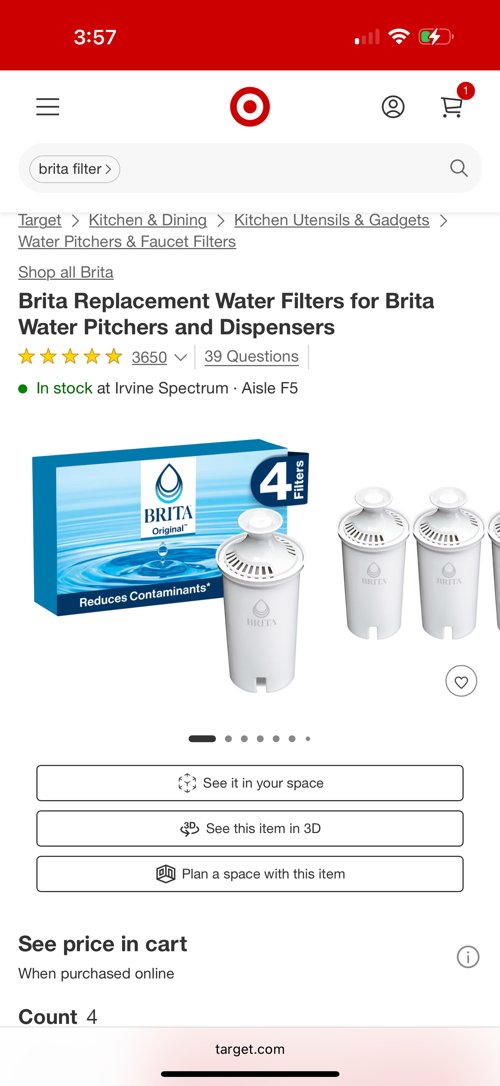Open the hamburger navigation menu
This screenshot has height=1086, width=500.
click(x=48, y=107)
